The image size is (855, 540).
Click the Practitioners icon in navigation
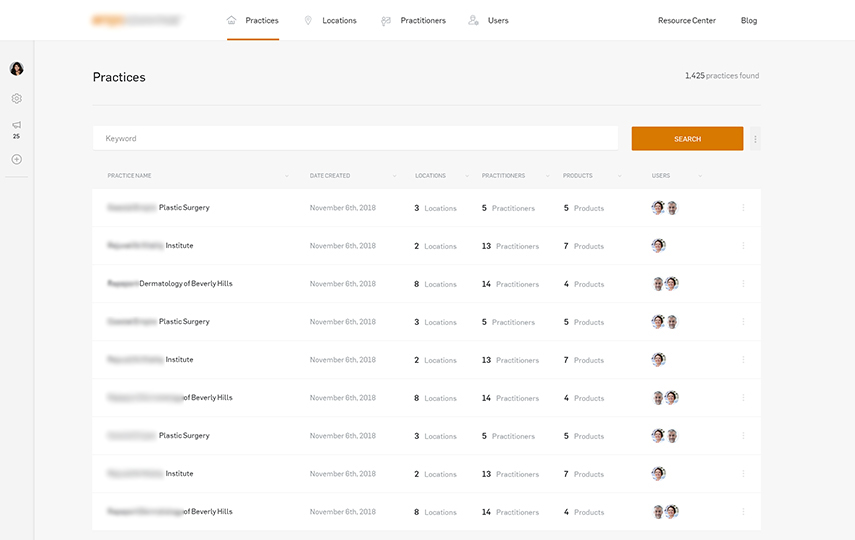click(386, 21)
